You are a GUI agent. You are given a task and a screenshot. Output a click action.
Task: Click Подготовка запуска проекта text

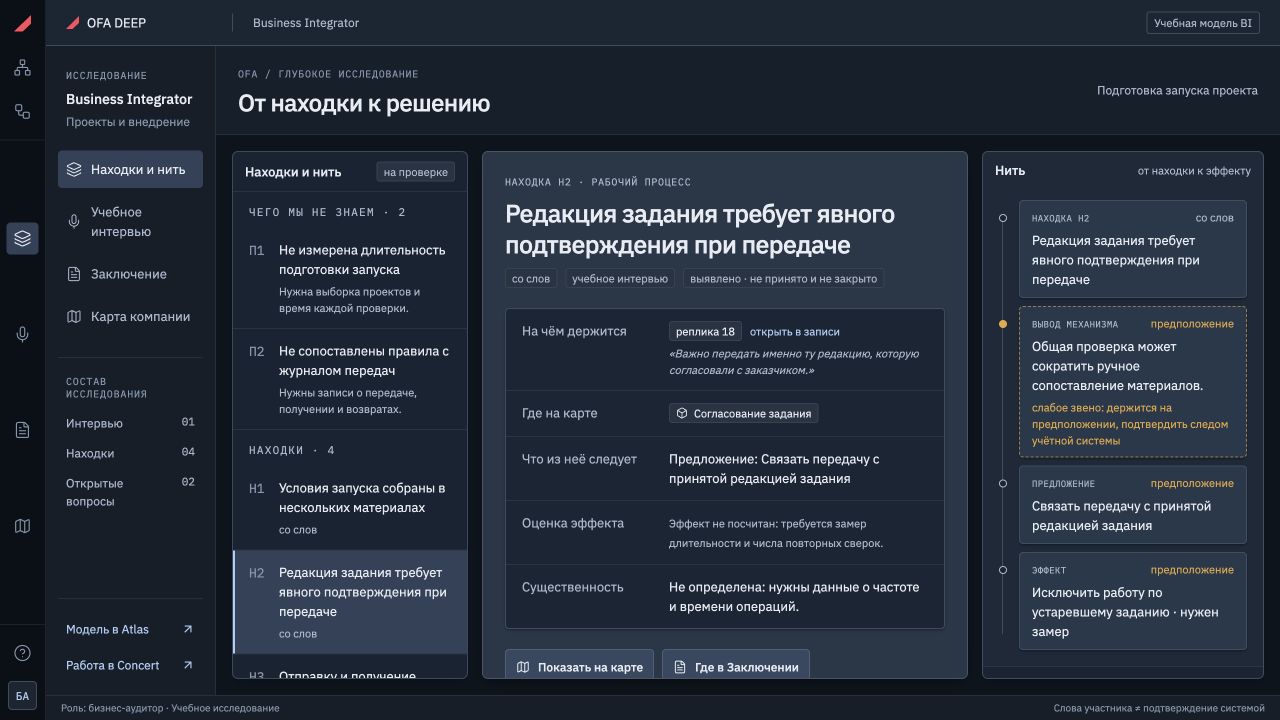click(x=1177, y=90)
